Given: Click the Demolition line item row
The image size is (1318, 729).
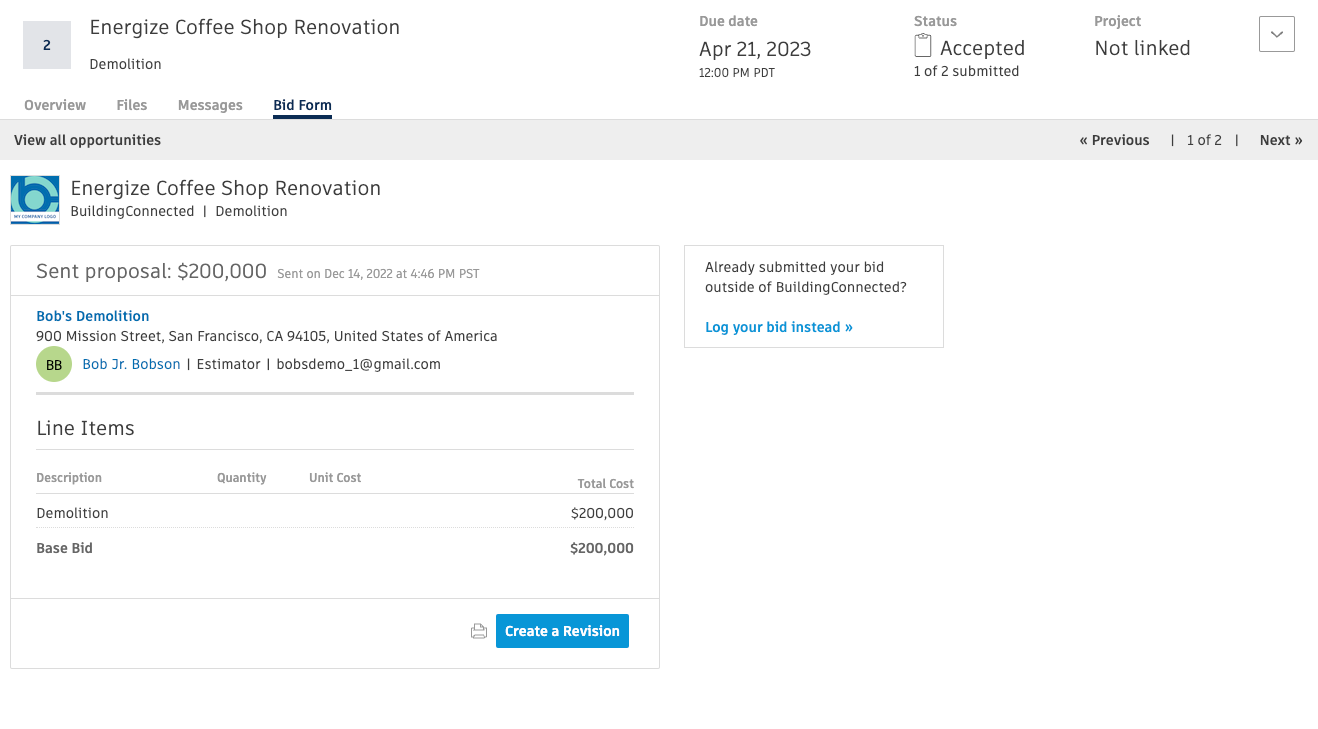Looking at the screenshot, I should click(x=334, y=513).
